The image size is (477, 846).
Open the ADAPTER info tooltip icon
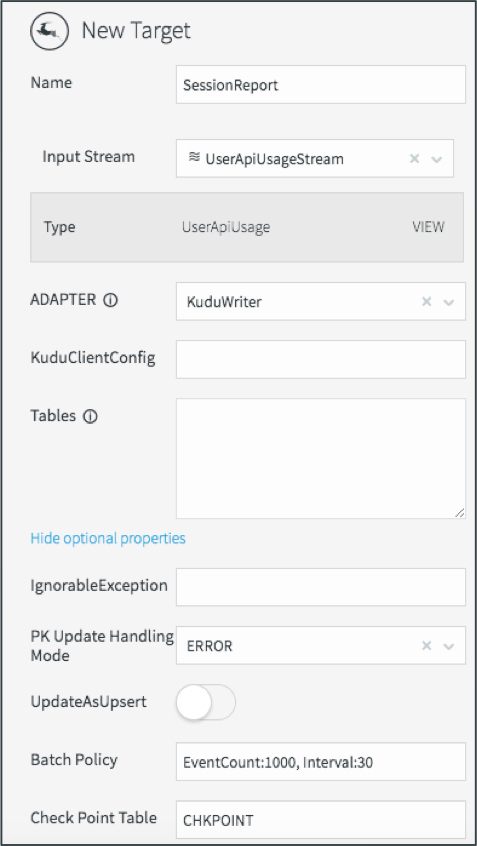click(110, 301)
